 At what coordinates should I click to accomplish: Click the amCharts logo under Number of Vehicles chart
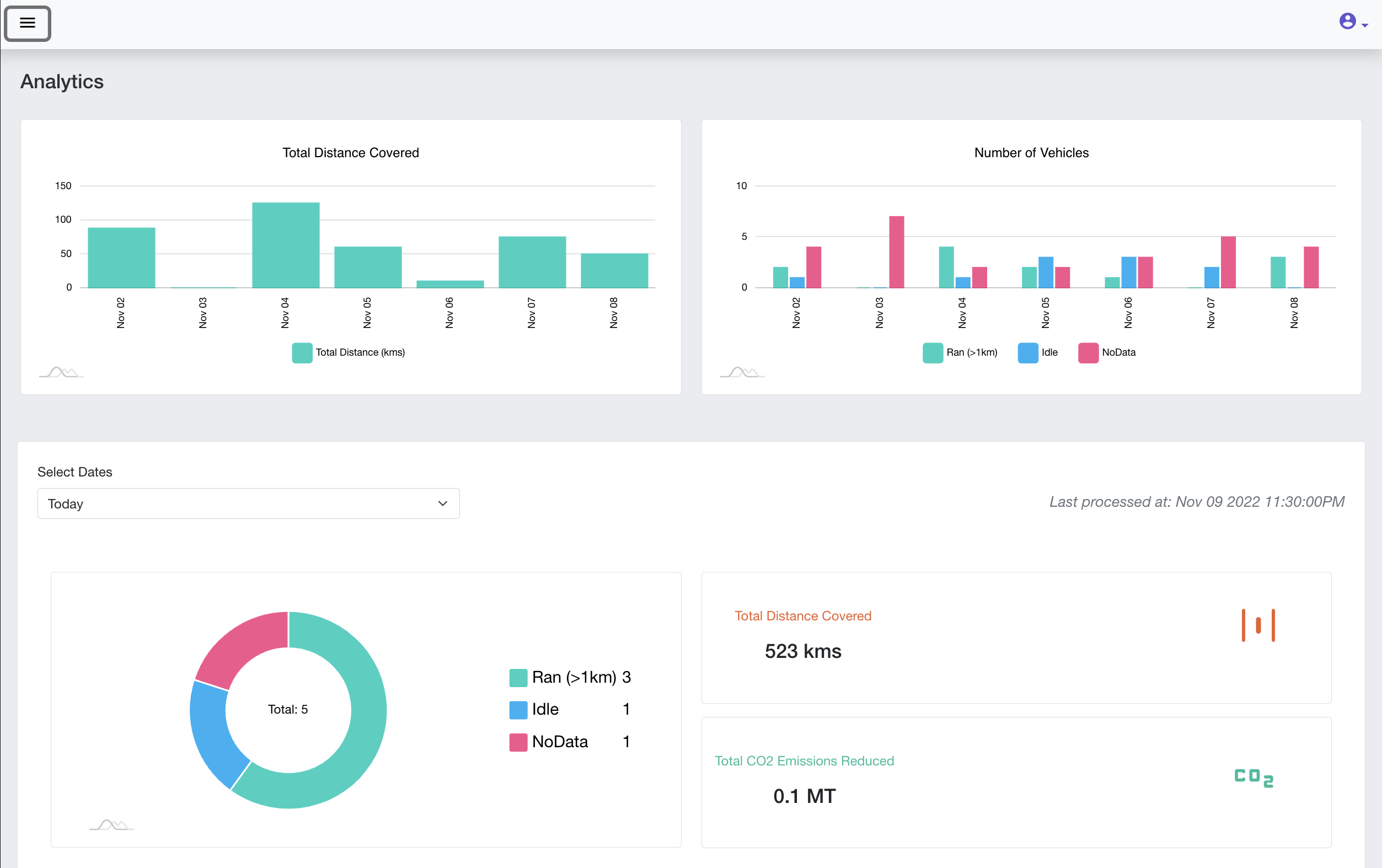[743, 373]
